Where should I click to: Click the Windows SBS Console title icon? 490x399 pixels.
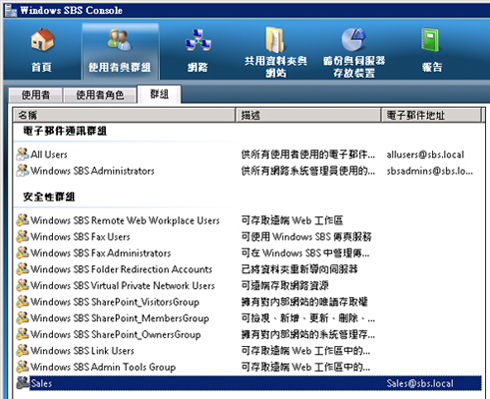click(11, 10)
